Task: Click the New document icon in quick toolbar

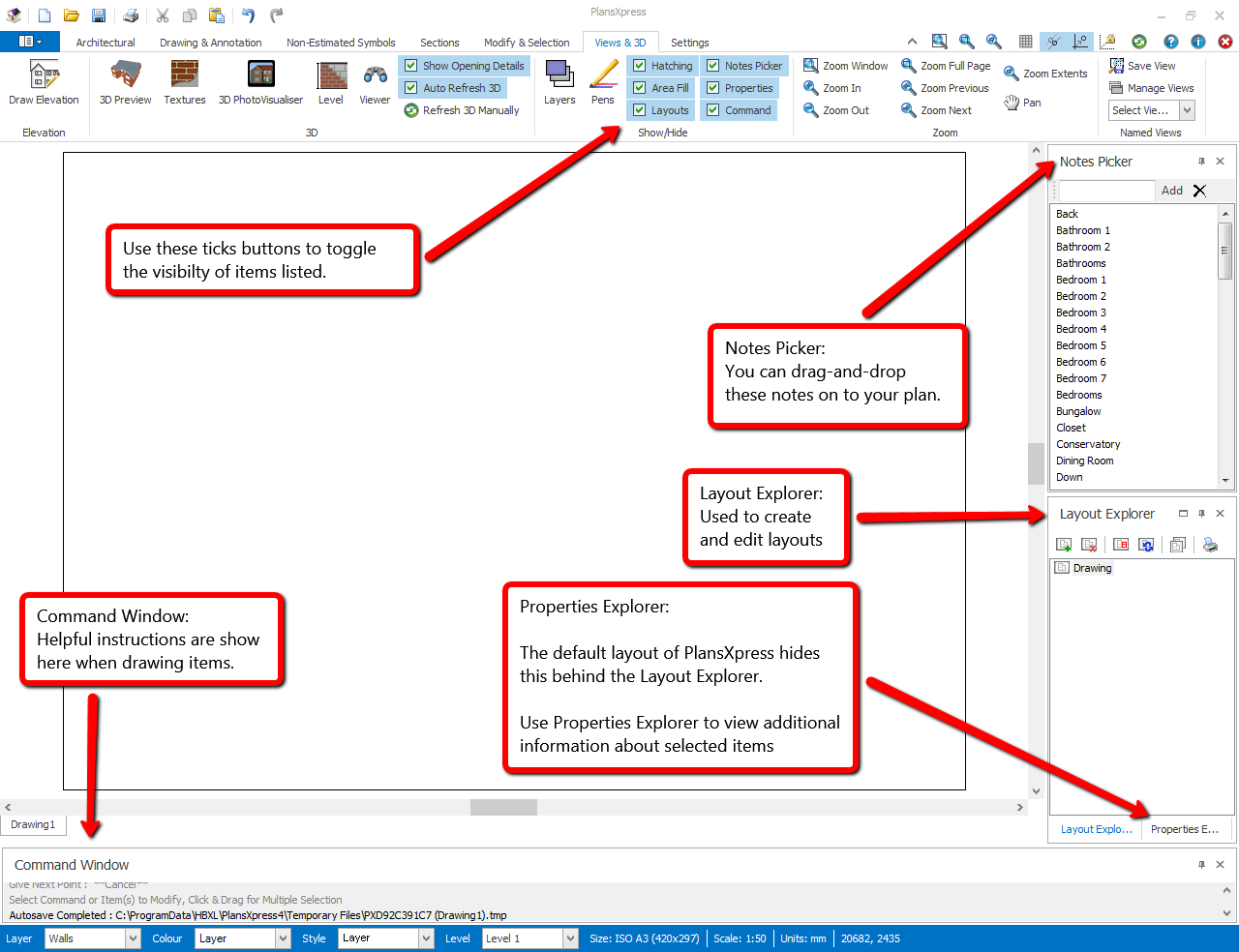Action: click(x=45, y=15)
